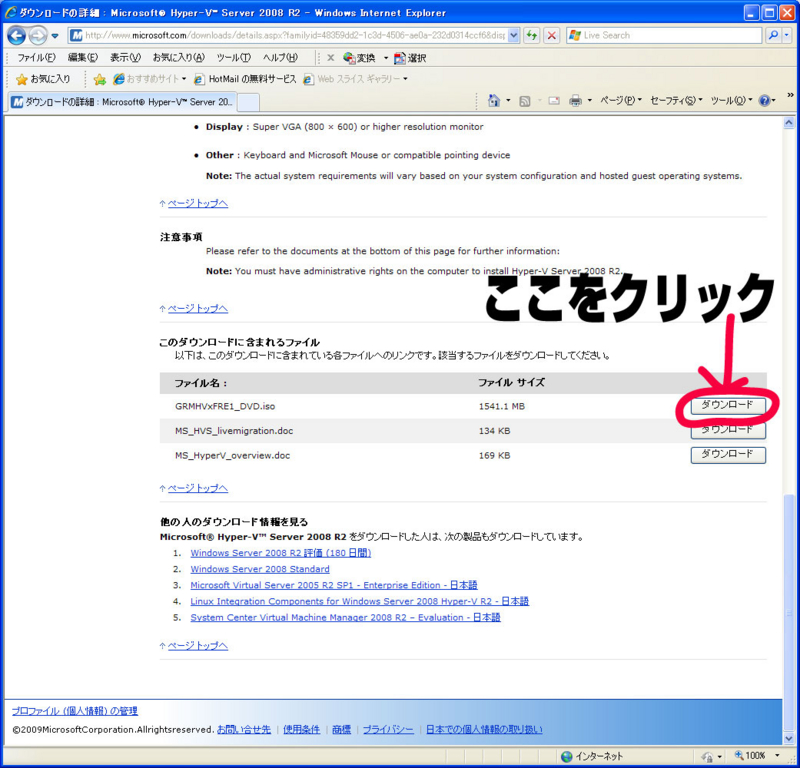
Task: Click the RSS feeds icon
Action: pyautogui.click(x=525, y=101)
